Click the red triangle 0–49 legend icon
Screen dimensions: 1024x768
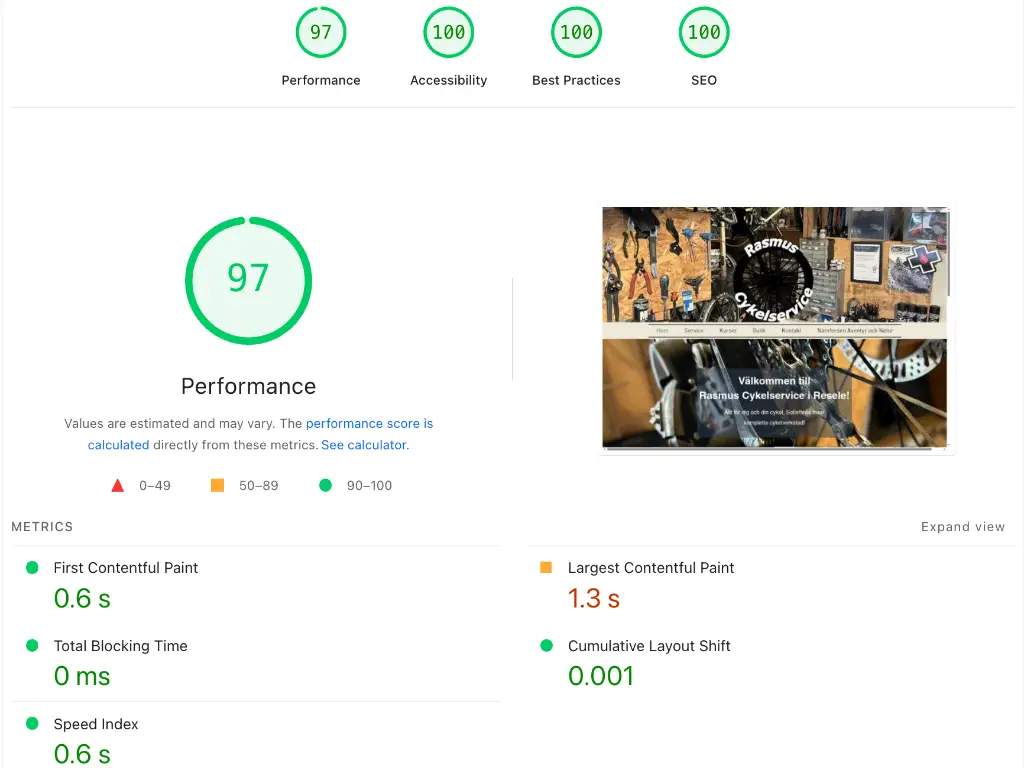(117, 486)
